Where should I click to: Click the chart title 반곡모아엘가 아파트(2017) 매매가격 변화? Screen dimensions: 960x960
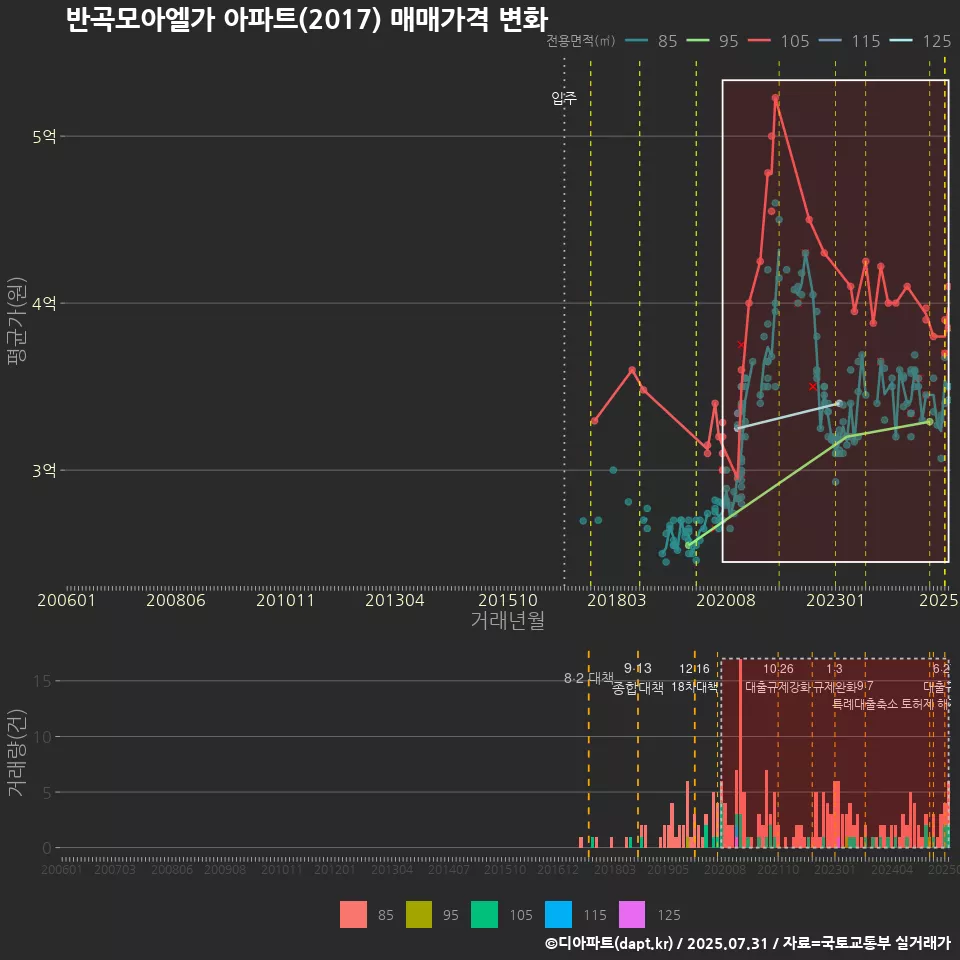[307, 19]
